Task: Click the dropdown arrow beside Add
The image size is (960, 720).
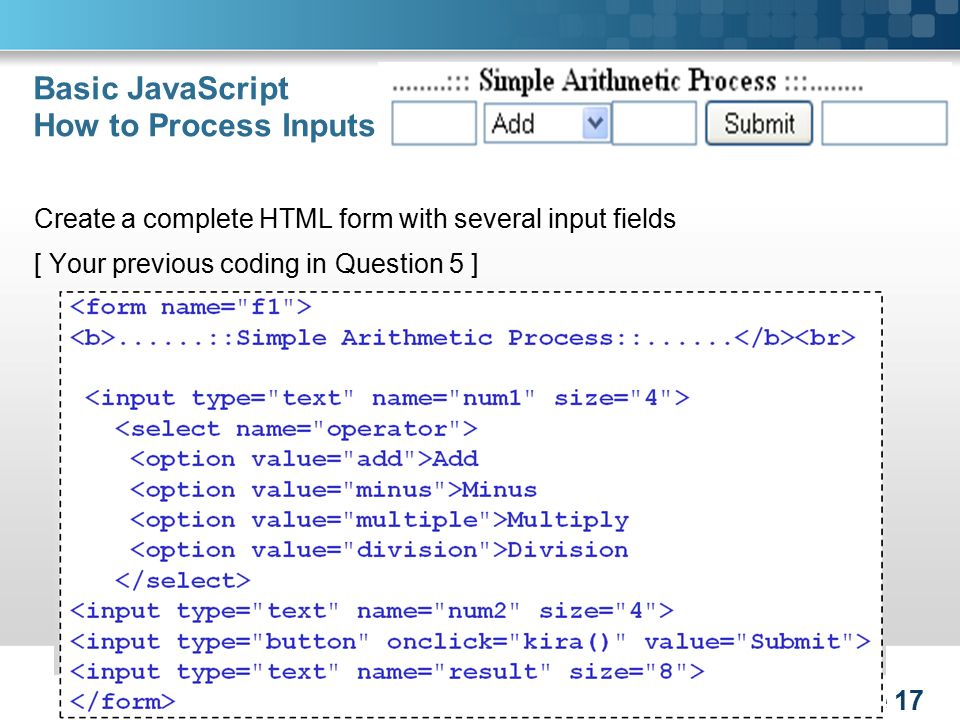Action: tap(594, 123)
